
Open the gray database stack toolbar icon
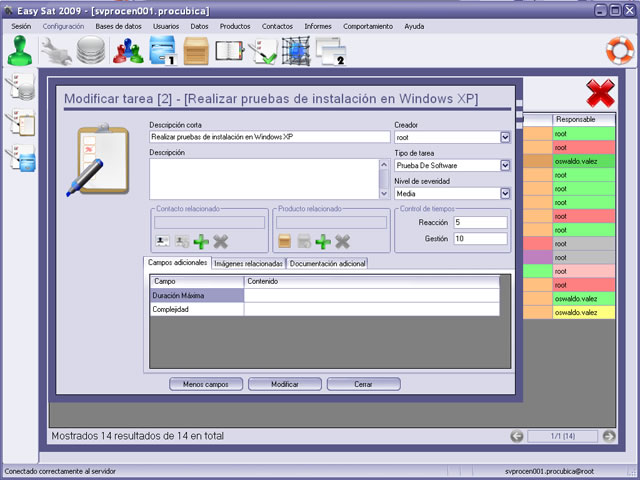coord(91,51)
